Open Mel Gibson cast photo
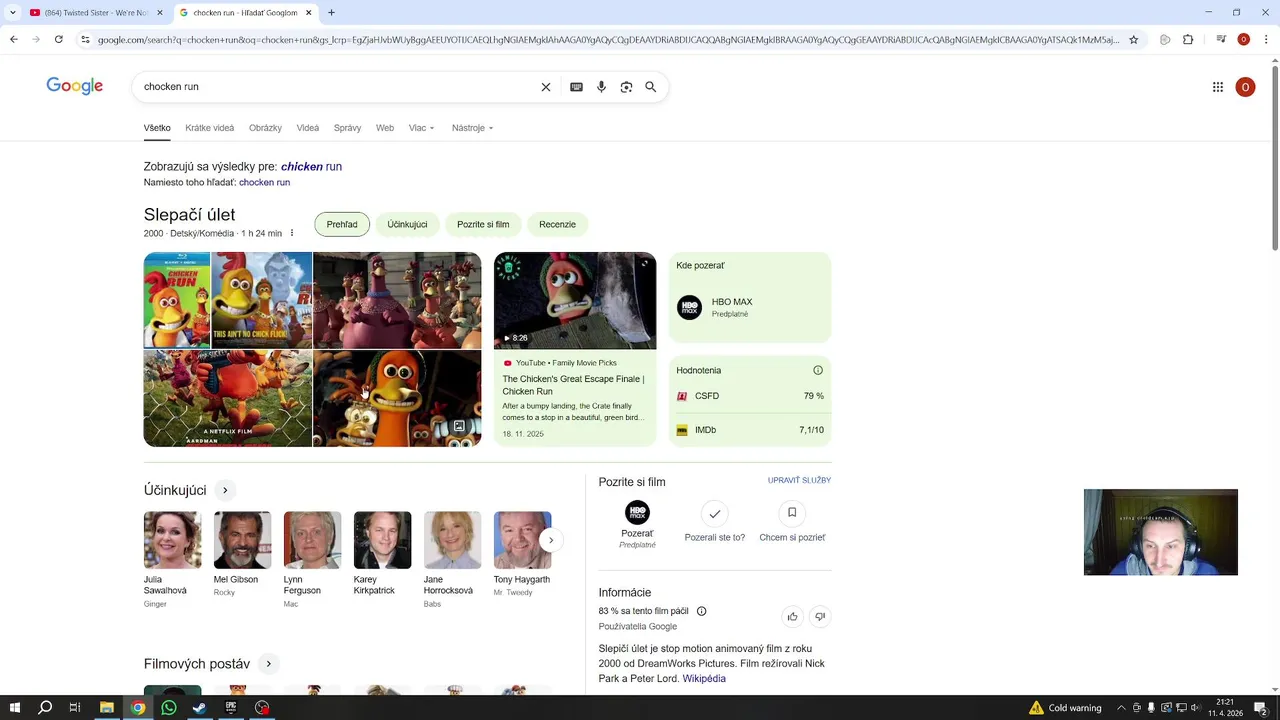 coord(242,540)
